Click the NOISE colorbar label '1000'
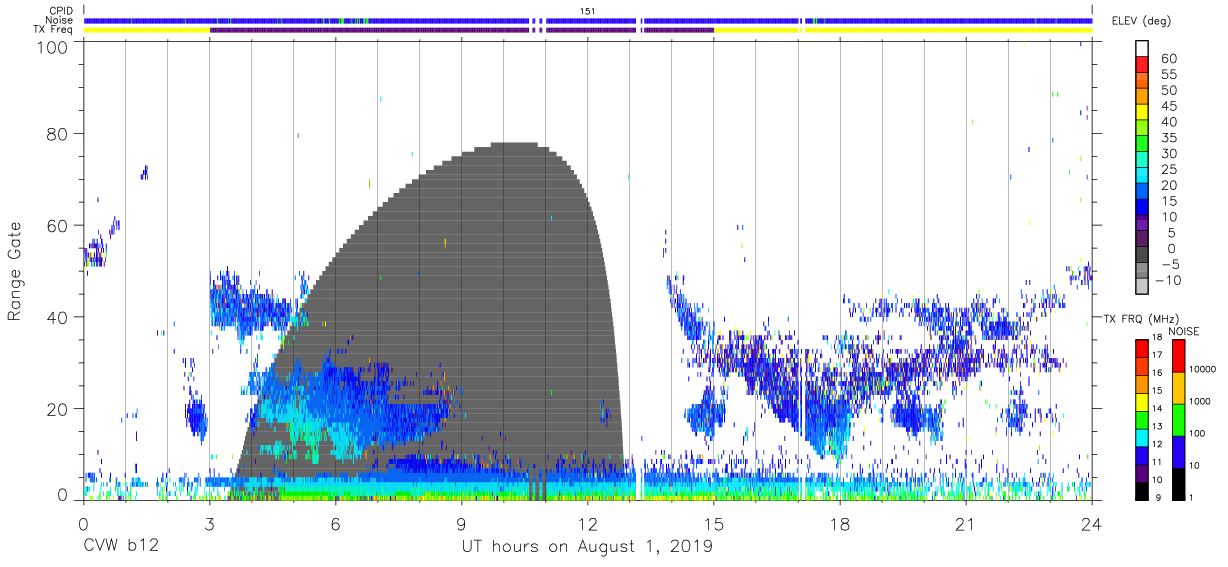Image resolution: width=1228 pixels, height=567 pixels. pyautogui.click(x=1202, y=400)
